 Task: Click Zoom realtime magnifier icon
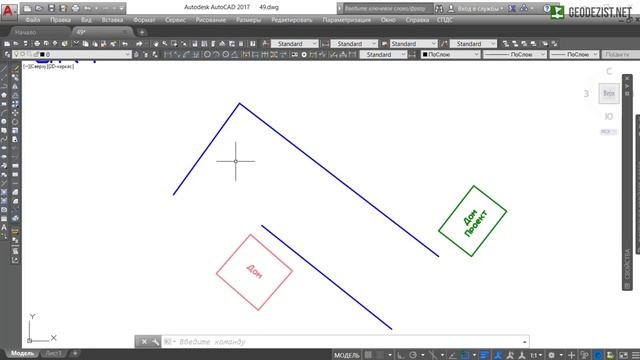click(165, 44)
